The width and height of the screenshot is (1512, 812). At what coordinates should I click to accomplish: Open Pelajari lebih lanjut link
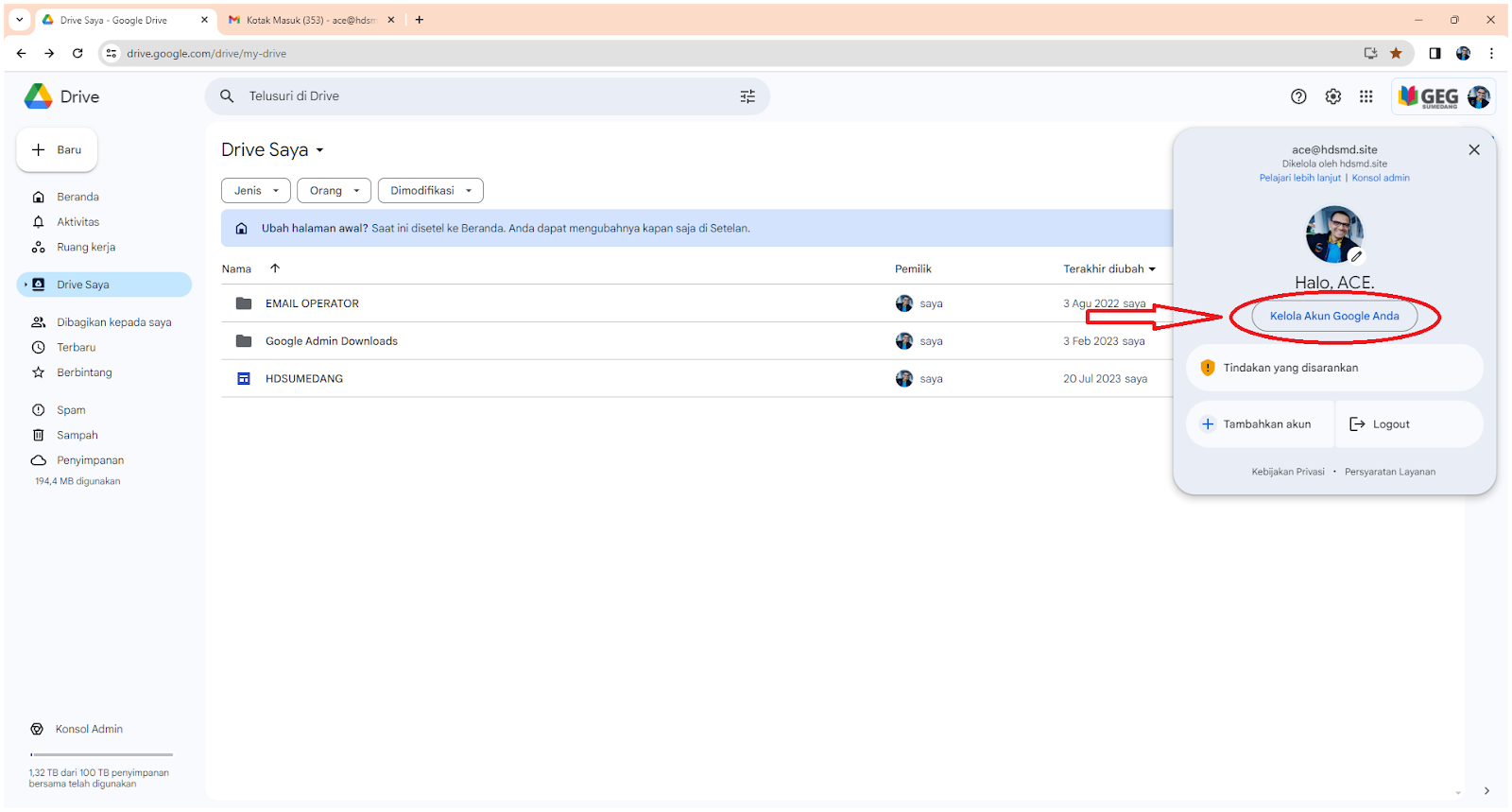[1299, 178]
